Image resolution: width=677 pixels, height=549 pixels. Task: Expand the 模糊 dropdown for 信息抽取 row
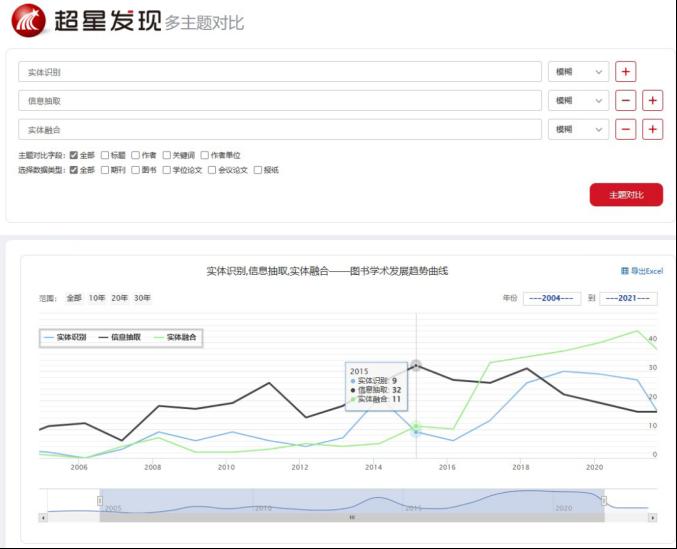pyautogui.click(x=578, y=101)
